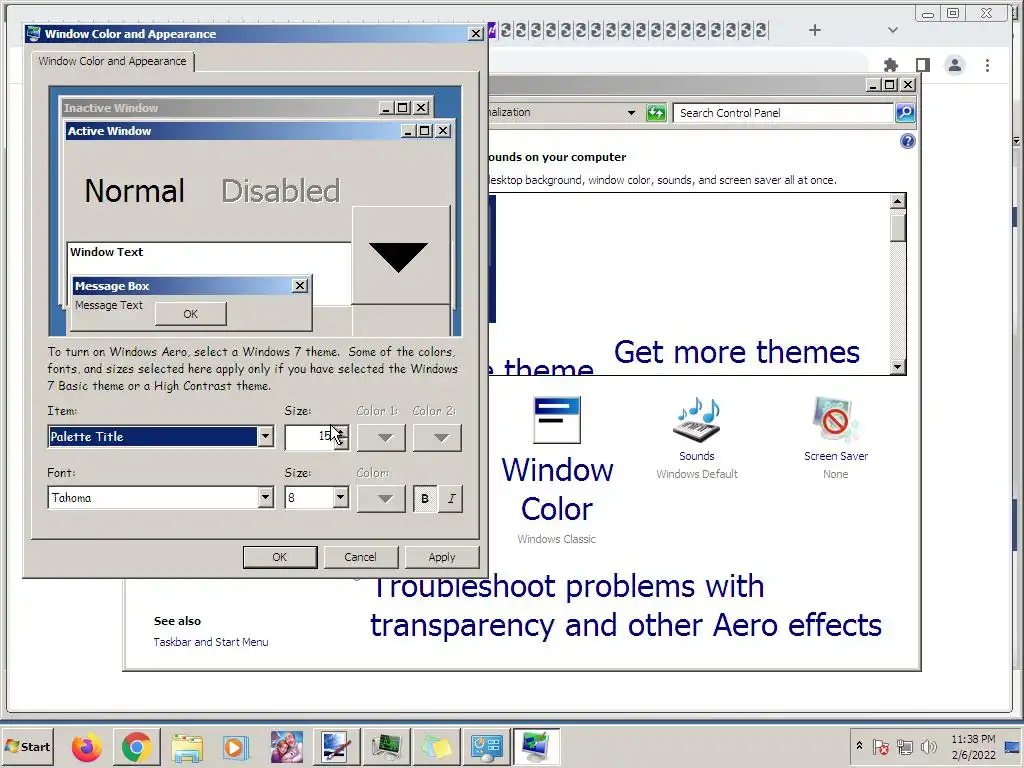Image resolution: width=1024 pixels, height=768 pixels.
Task: Open Windows Explorer from the taskbar
Action: pos(186,747)
